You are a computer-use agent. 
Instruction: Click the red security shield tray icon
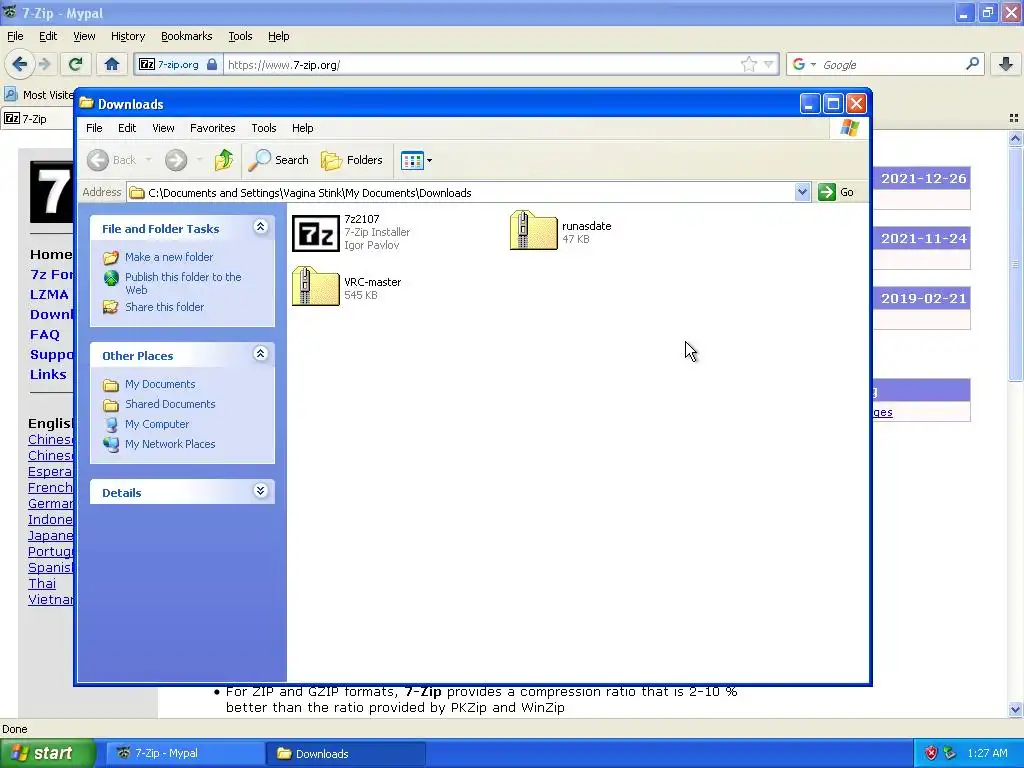pos(931,753)
